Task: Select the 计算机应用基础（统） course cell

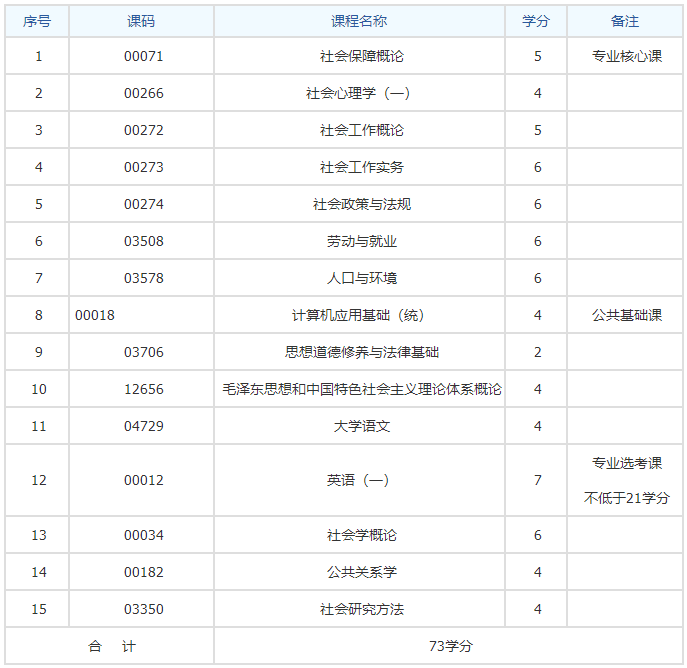Action: tap(361, 315)
